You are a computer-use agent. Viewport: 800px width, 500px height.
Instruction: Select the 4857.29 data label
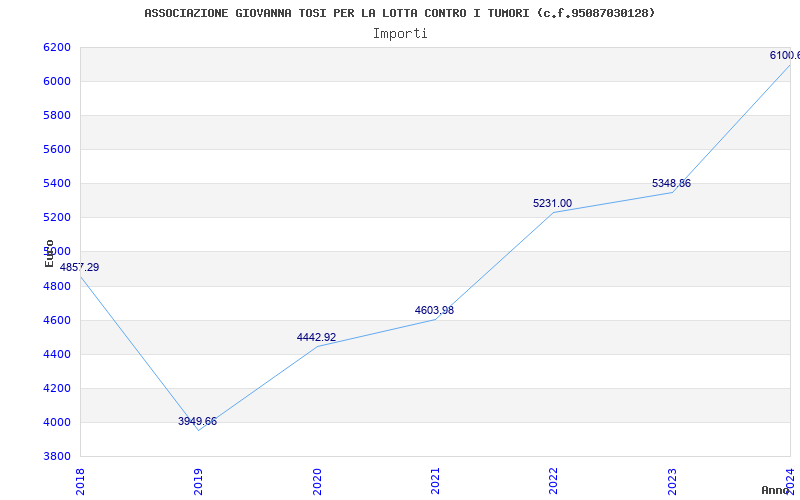click(x=80, y=267)
